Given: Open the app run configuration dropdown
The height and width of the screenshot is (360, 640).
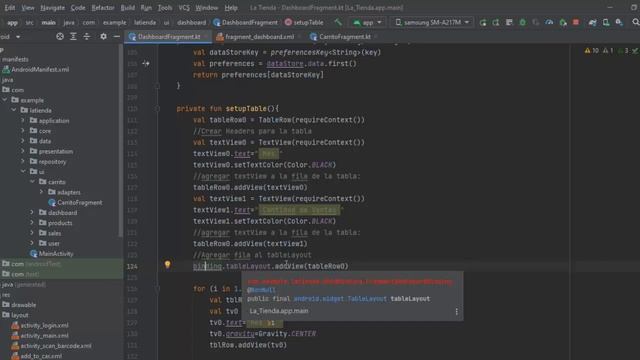Looking at the screenshot, I should (x=367, y=22).
